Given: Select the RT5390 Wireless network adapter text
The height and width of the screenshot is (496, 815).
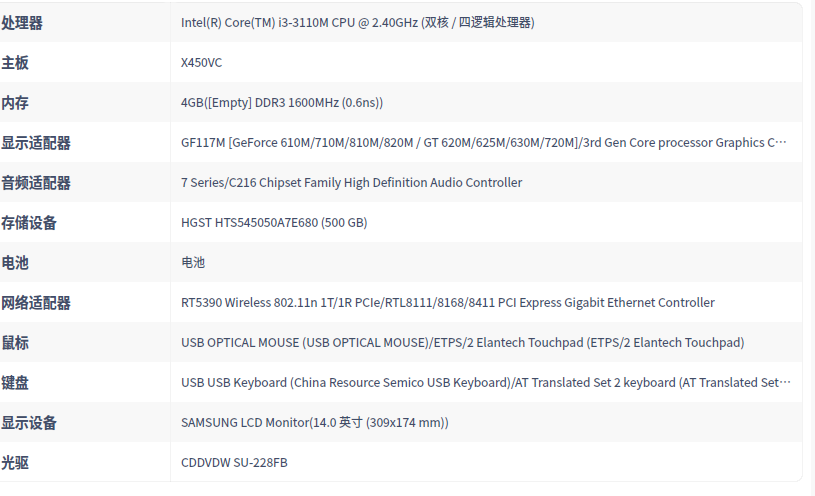Looking at the screenshot, I should pyautogui.click(x=448, y=303).
